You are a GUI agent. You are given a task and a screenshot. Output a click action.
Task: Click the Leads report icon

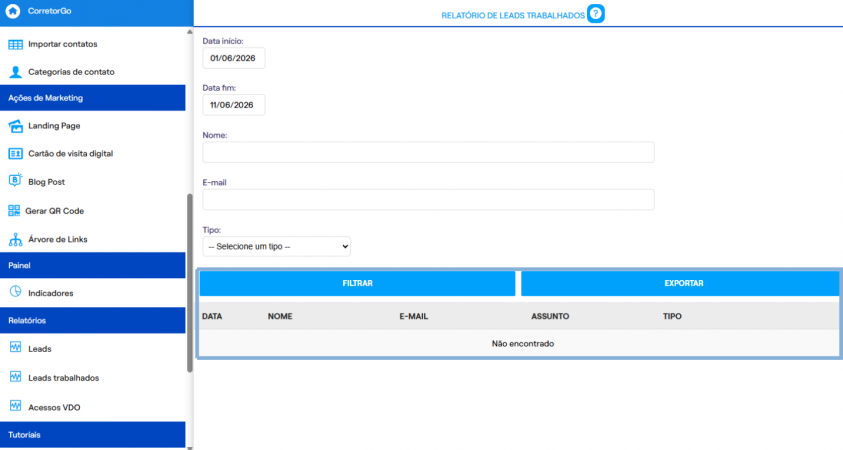click(16, 347)
